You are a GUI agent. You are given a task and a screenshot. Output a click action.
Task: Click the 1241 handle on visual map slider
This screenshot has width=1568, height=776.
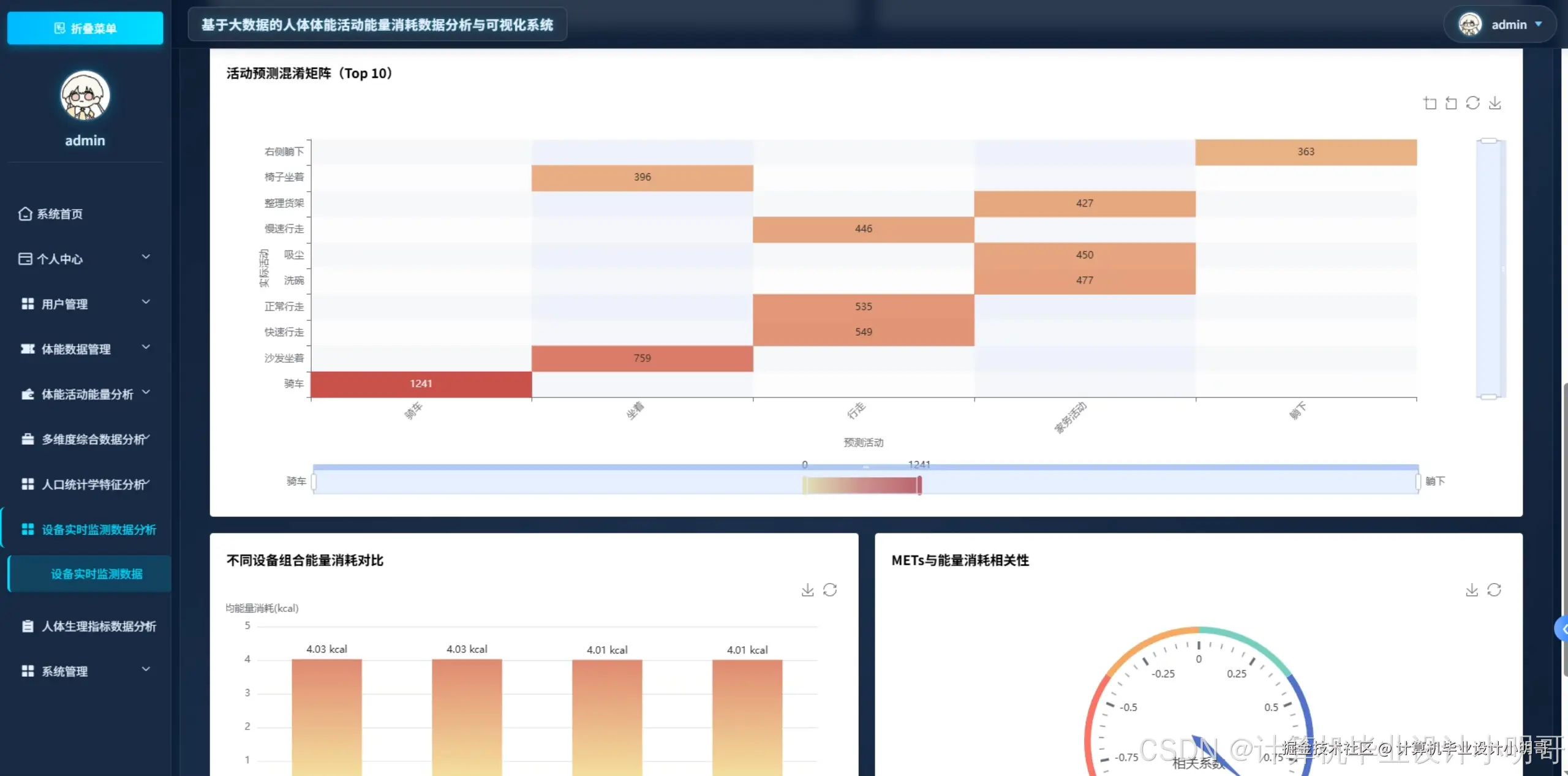919,485
